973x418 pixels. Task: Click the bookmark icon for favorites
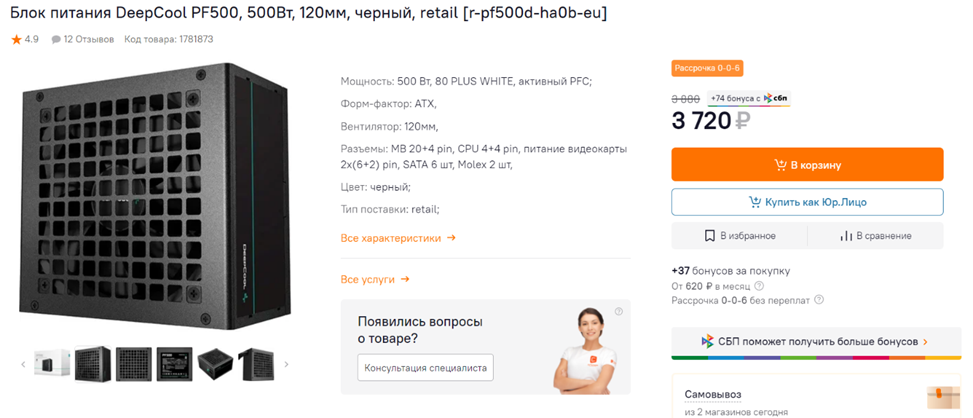click(x=709, y=236)
